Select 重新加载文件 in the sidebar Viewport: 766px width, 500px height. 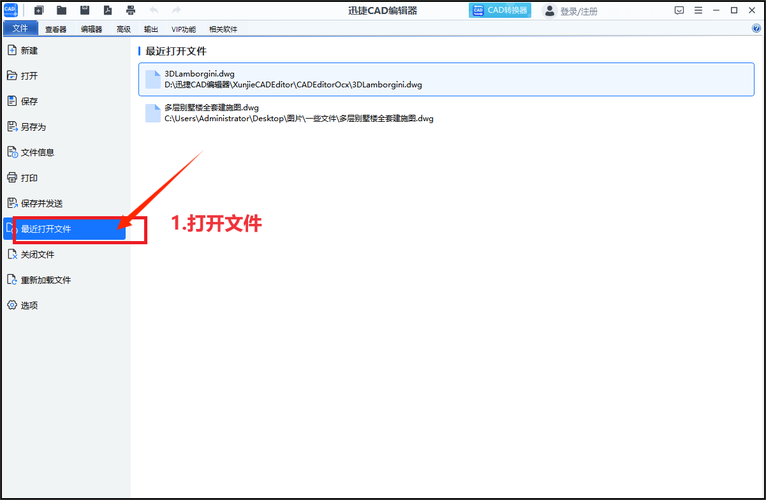pyautogui.click(x=66, y=280)
